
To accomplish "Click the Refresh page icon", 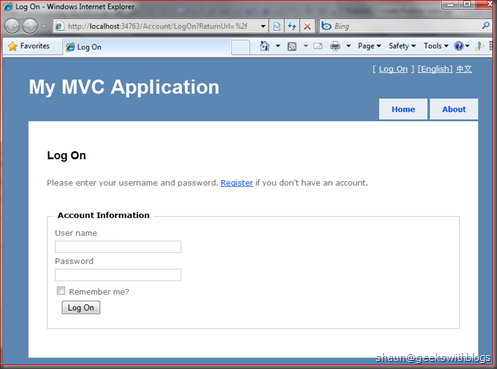I will tap(292, 26).
